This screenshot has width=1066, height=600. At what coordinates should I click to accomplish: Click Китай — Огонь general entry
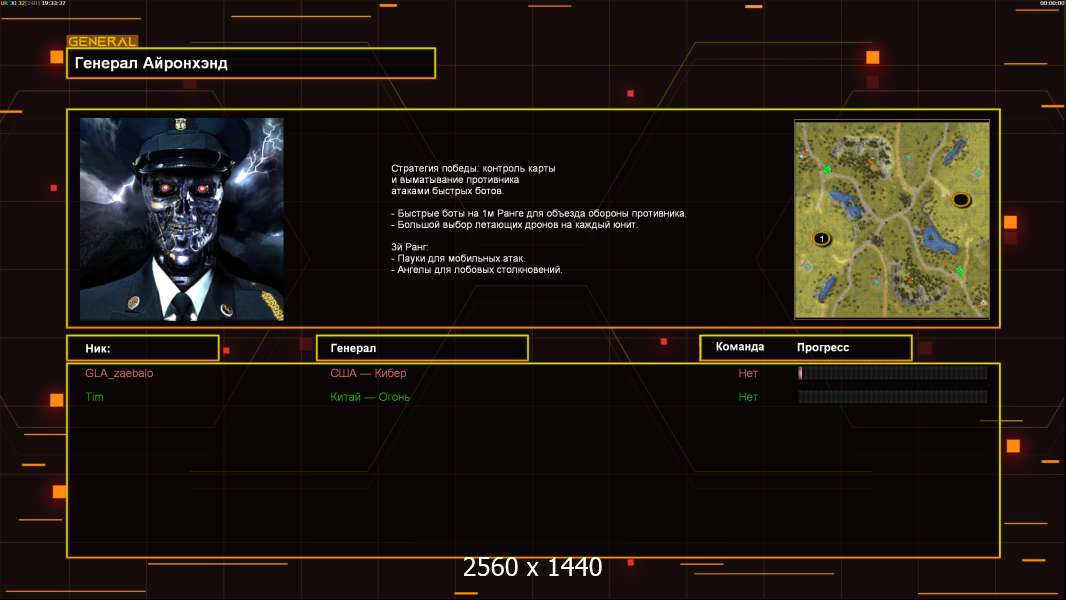[370, 397]
